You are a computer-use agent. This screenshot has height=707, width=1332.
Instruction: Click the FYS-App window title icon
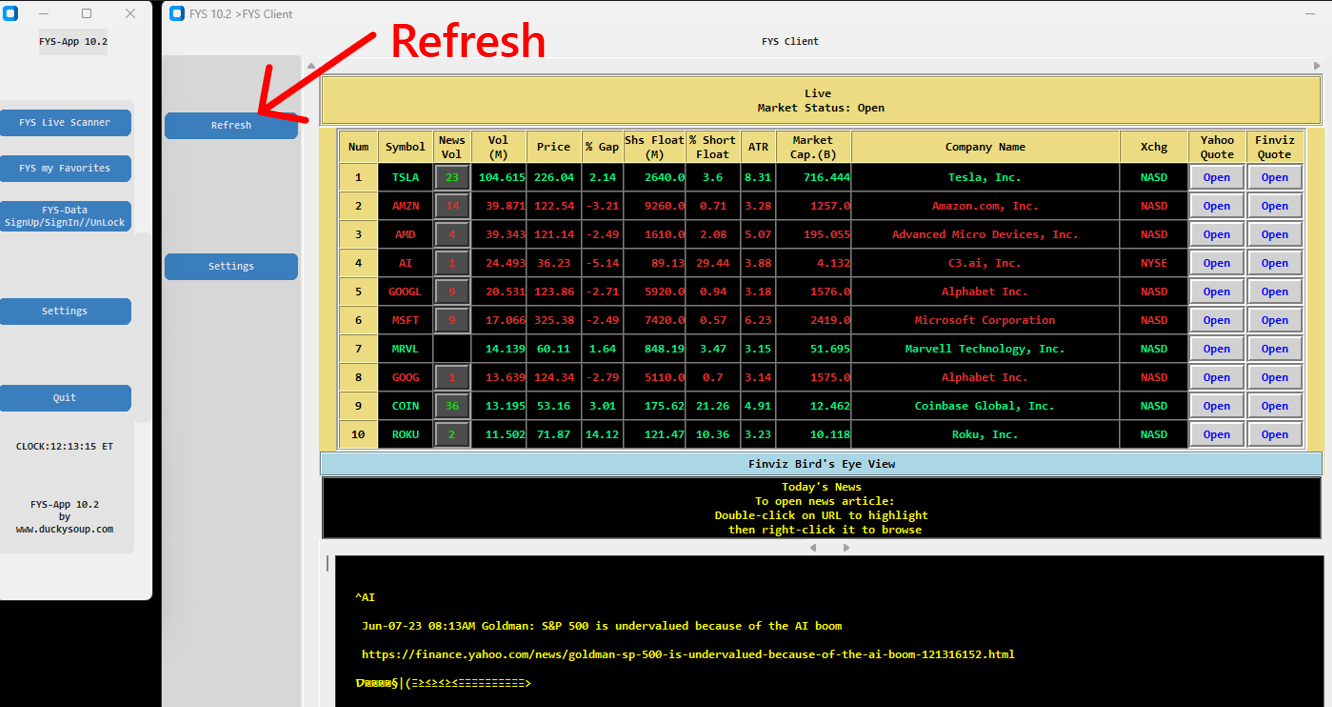pos(11,14)
